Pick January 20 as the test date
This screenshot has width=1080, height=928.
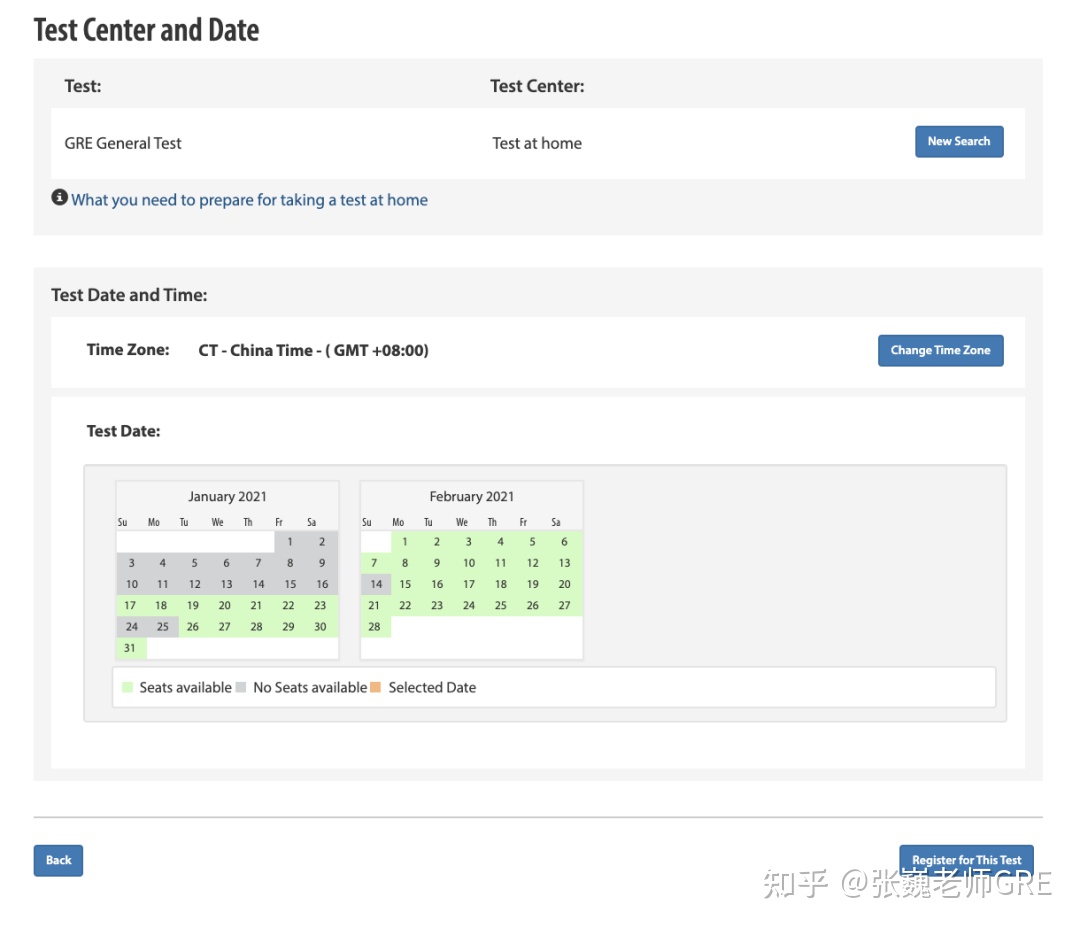point(225,606)
